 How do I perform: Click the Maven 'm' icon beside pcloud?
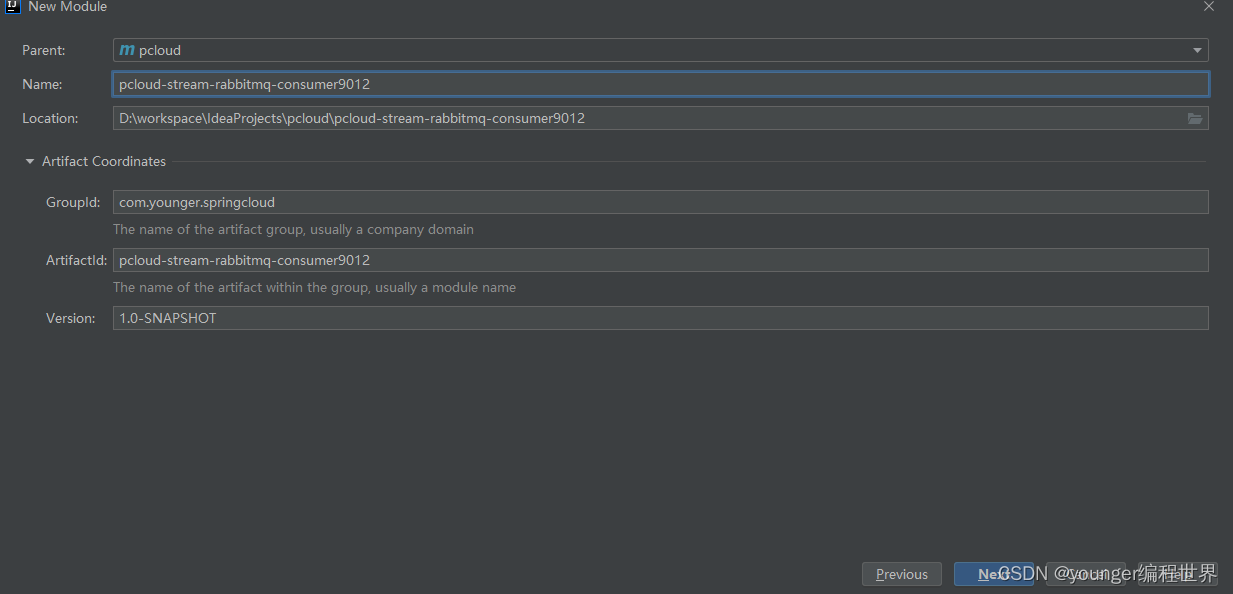(x=127, y=50)
